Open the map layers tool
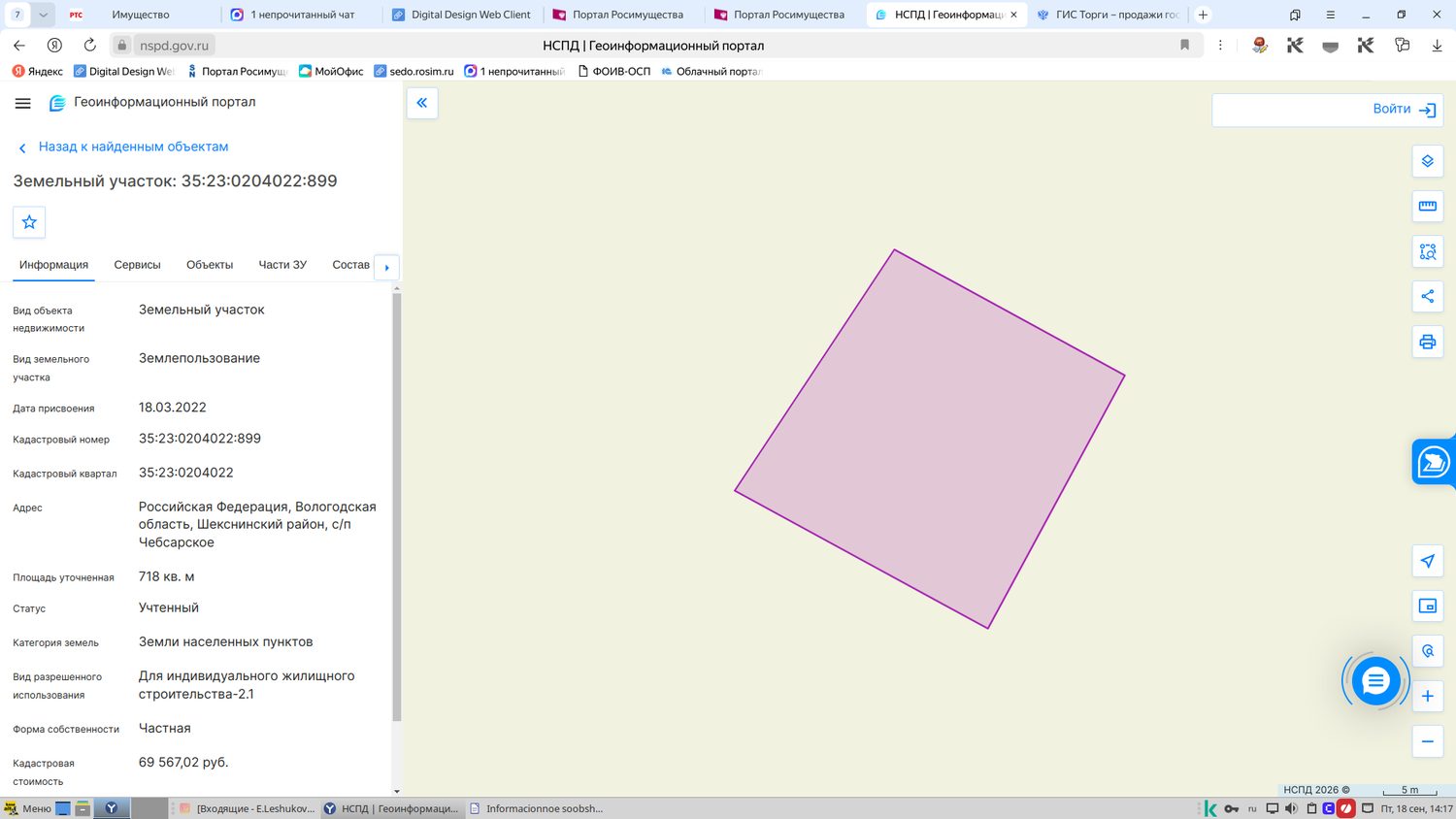This screenshot has width=1456, height=819. tap(1427, 161)
